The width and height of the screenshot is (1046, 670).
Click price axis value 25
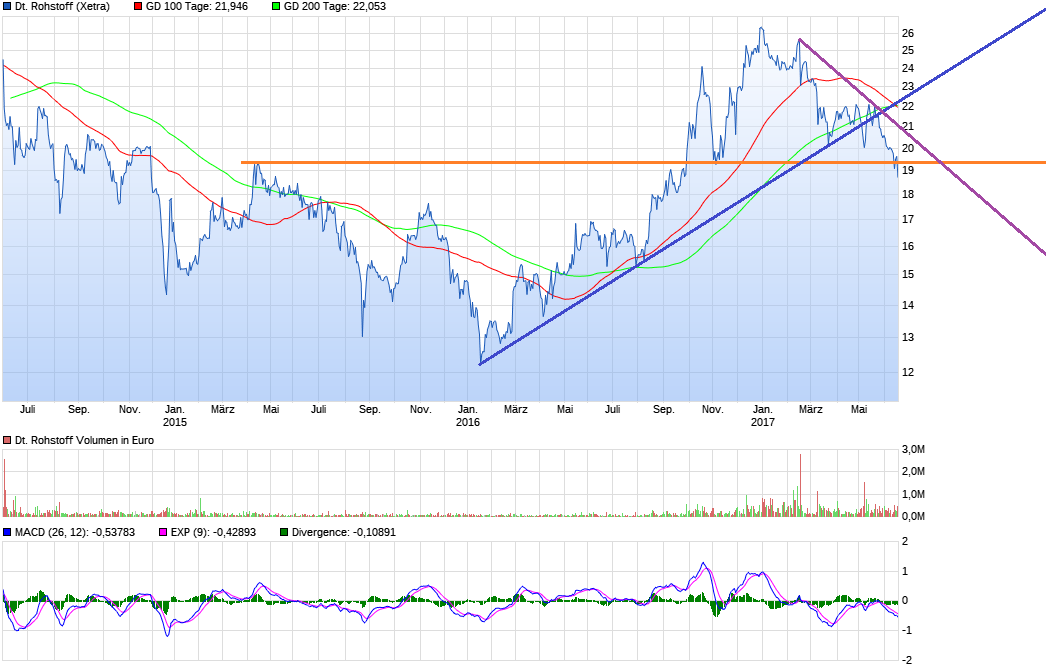click(908, 51)
